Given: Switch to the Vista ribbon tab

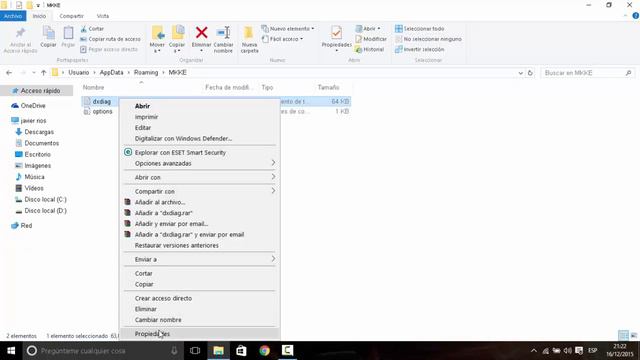Looking at the screenshot, I should coord(103,16).
